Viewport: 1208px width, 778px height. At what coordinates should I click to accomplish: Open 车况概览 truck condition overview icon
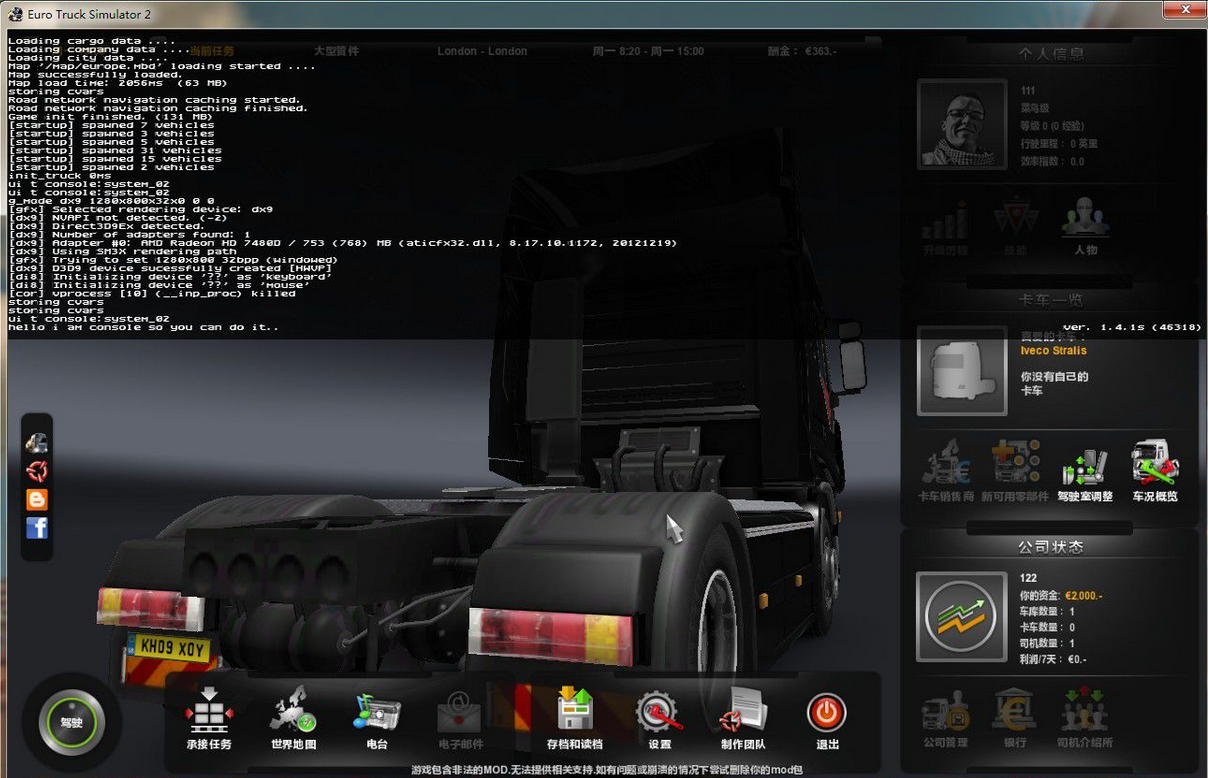[x=1155, y=471]
